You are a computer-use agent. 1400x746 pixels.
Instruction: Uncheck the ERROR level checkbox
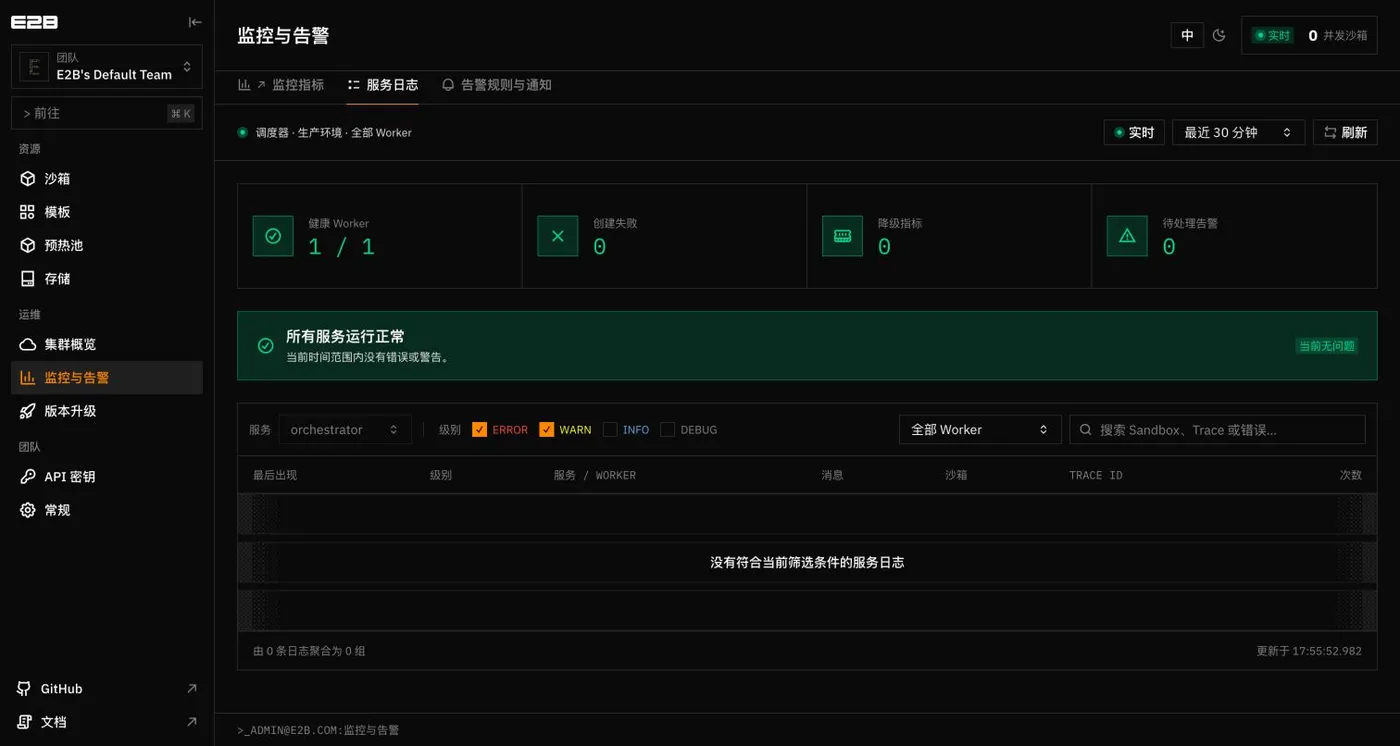tap(479, 430)
